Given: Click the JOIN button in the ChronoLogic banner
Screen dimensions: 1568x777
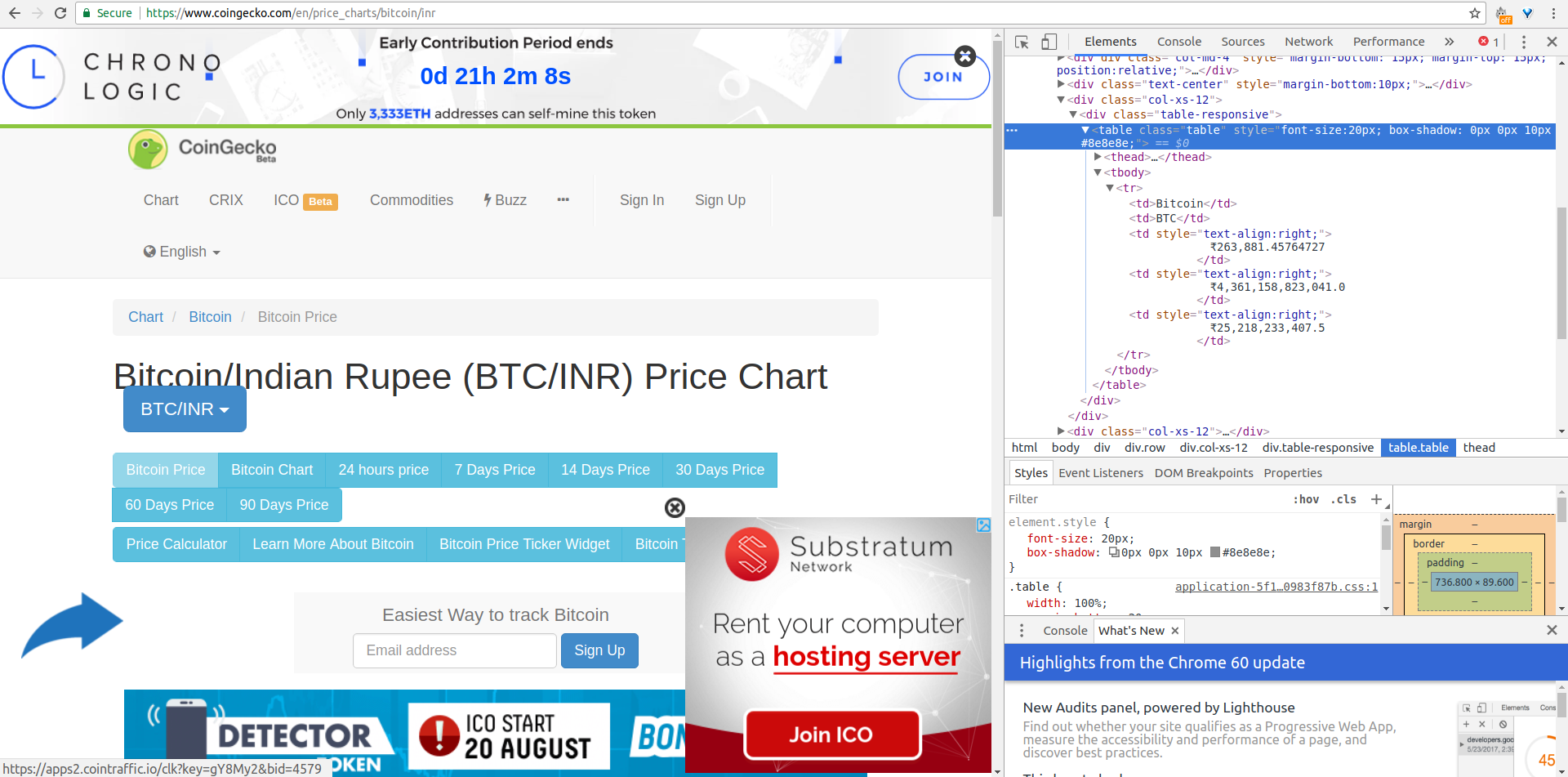Looking at the screenshot, I should [x=943, y=76].
